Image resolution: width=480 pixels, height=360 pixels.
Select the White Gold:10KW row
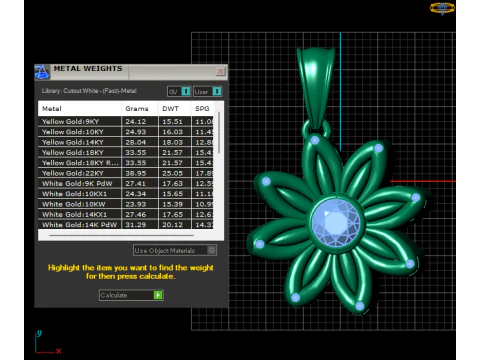point(126,204)
